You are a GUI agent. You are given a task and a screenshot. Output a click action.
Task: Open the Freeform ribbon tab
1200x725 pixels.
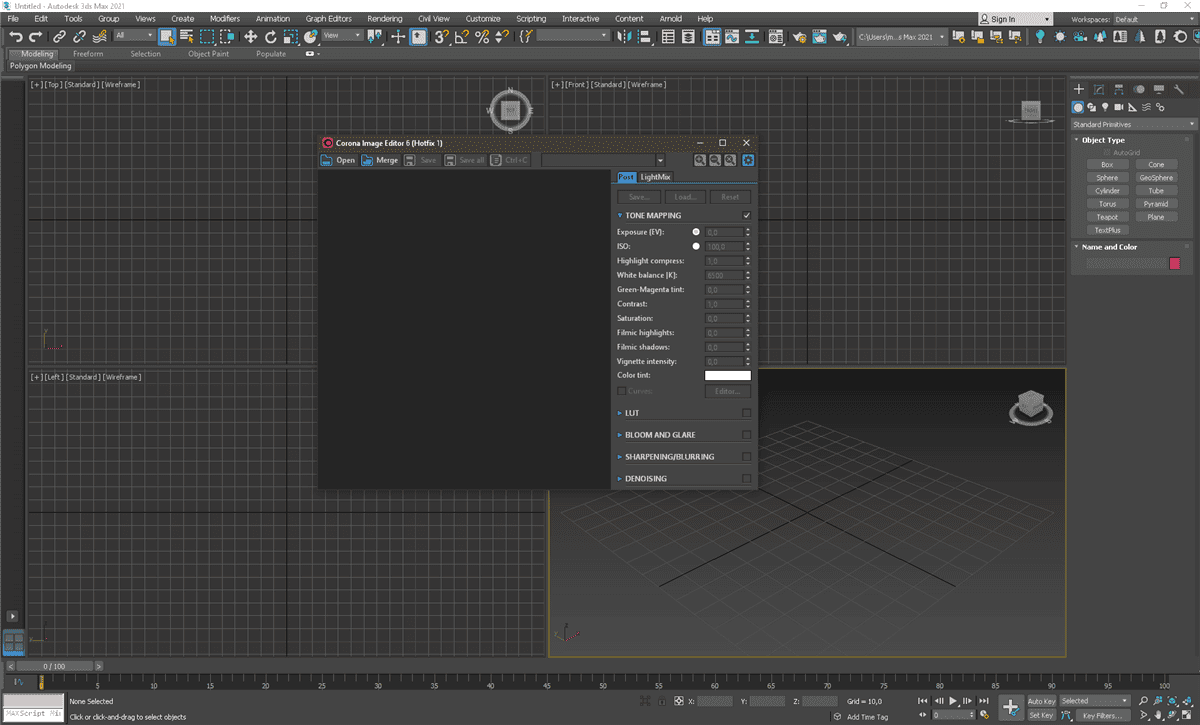(x=88, y=53)
